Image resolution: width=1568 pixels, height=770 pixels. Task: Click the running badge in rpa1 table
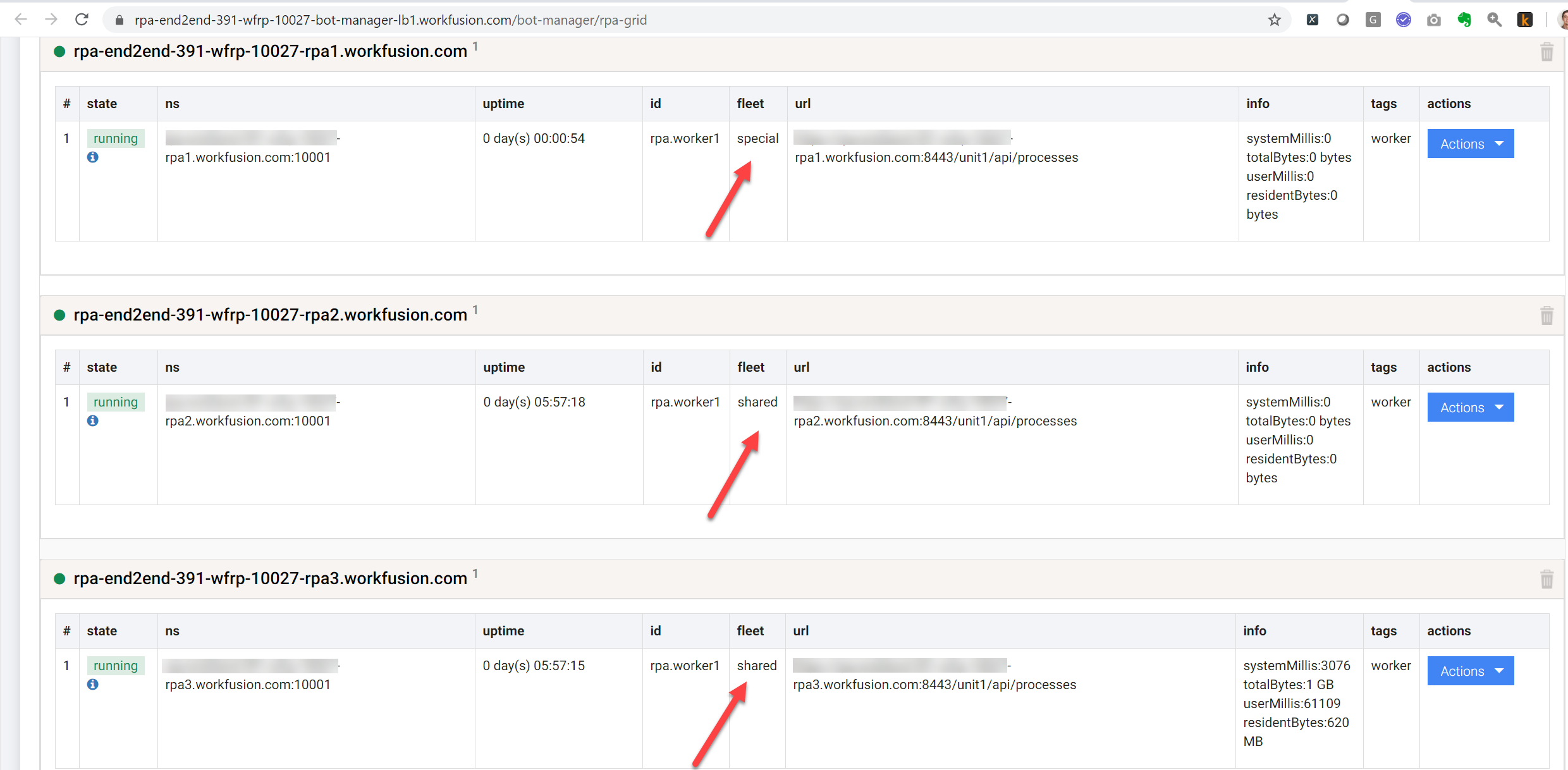coord(116,138)
